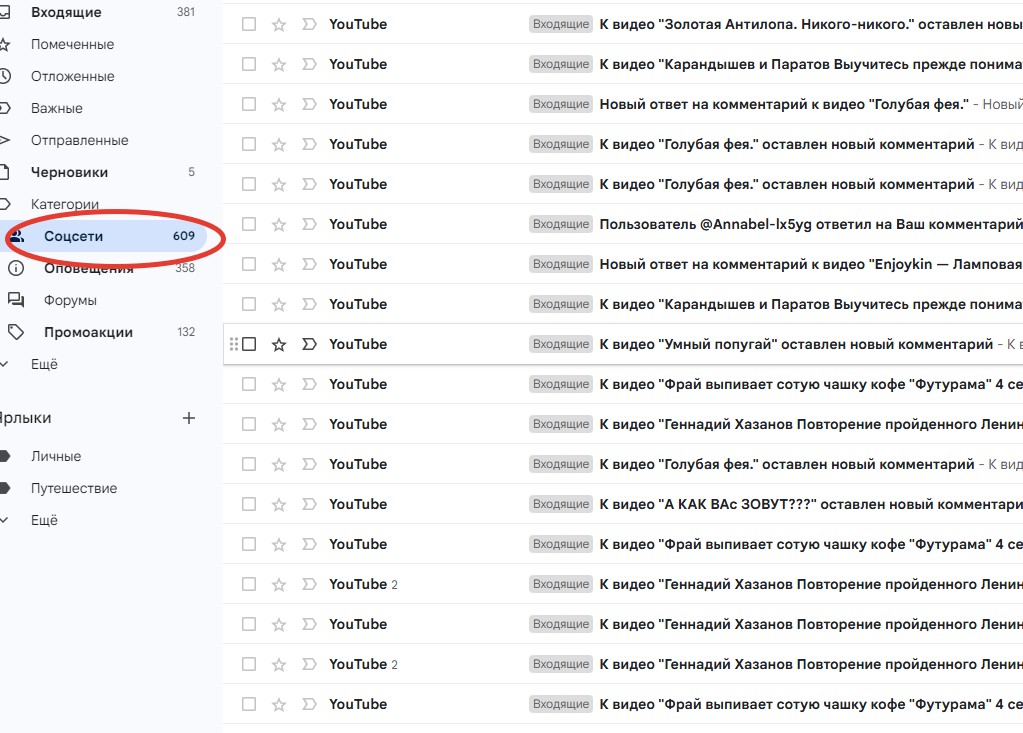Star the "А КАК ВАс ЗОВУТ???" email
This screenshot has height=733, width=1023.
(x=279, y=504)
